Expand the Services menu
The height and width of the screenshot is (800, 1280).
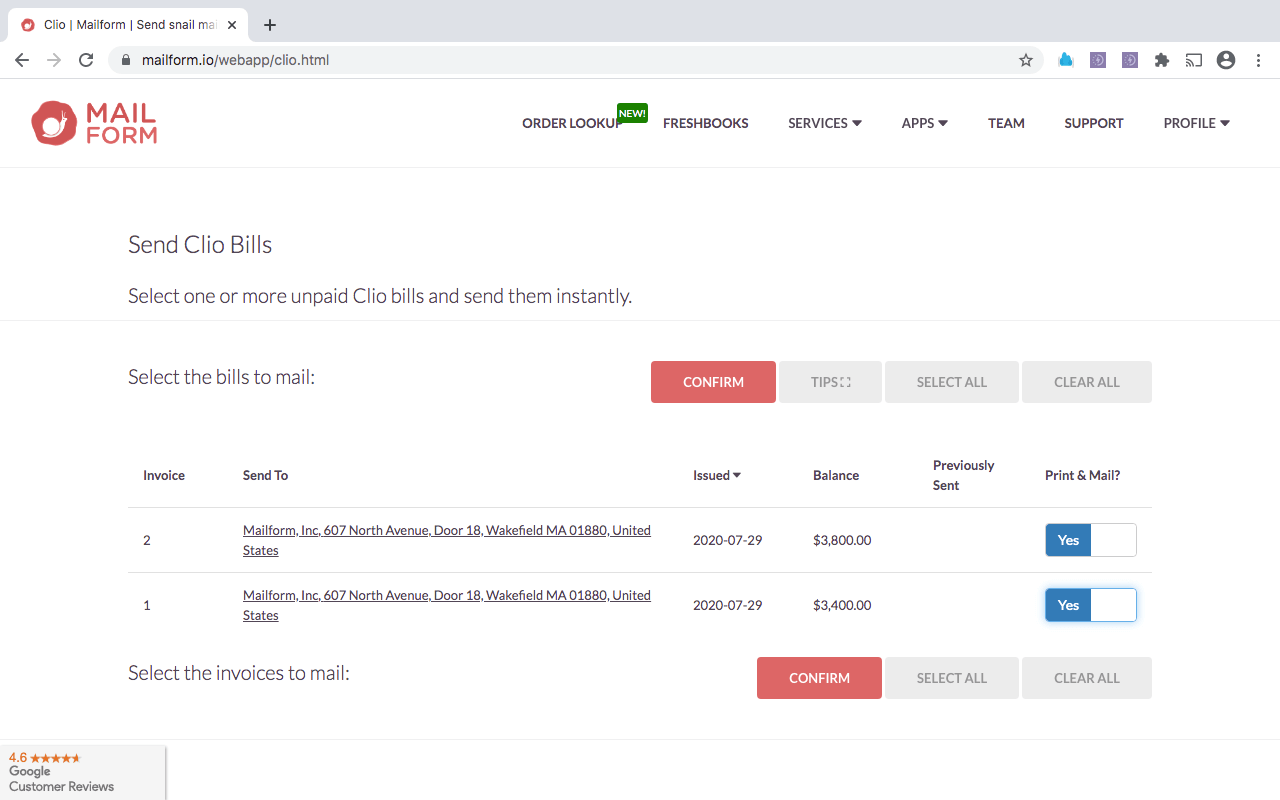click(825, 123)
